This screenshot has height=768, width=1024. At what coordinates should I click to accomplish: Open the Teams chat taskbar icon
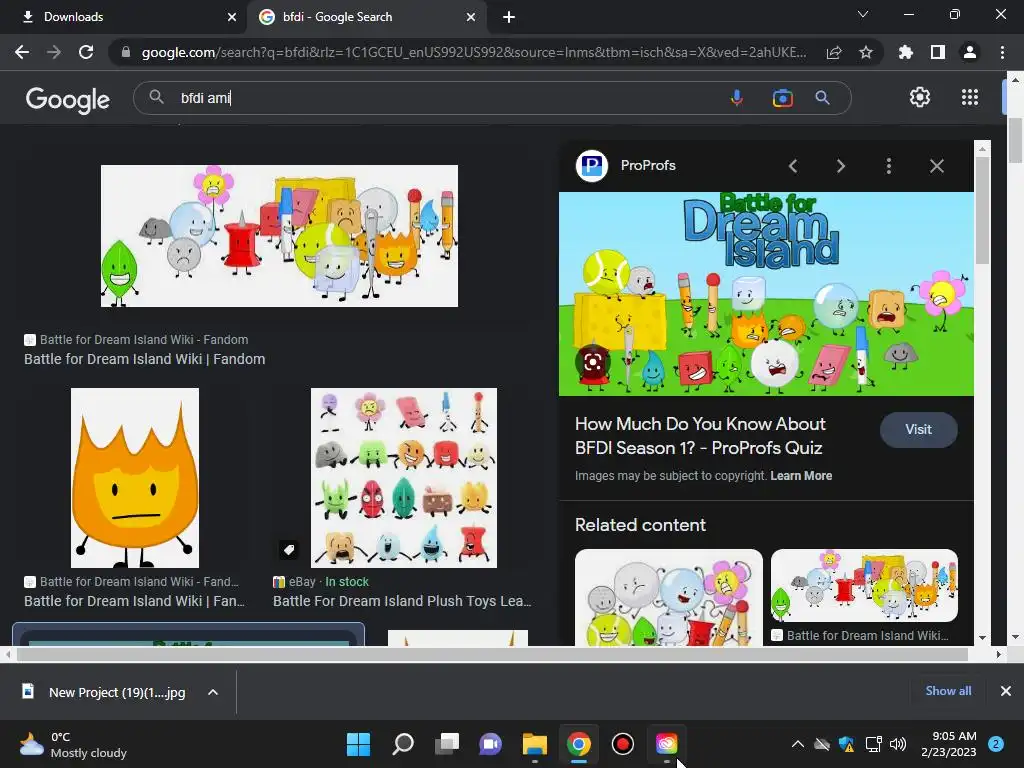coord(490,744)
